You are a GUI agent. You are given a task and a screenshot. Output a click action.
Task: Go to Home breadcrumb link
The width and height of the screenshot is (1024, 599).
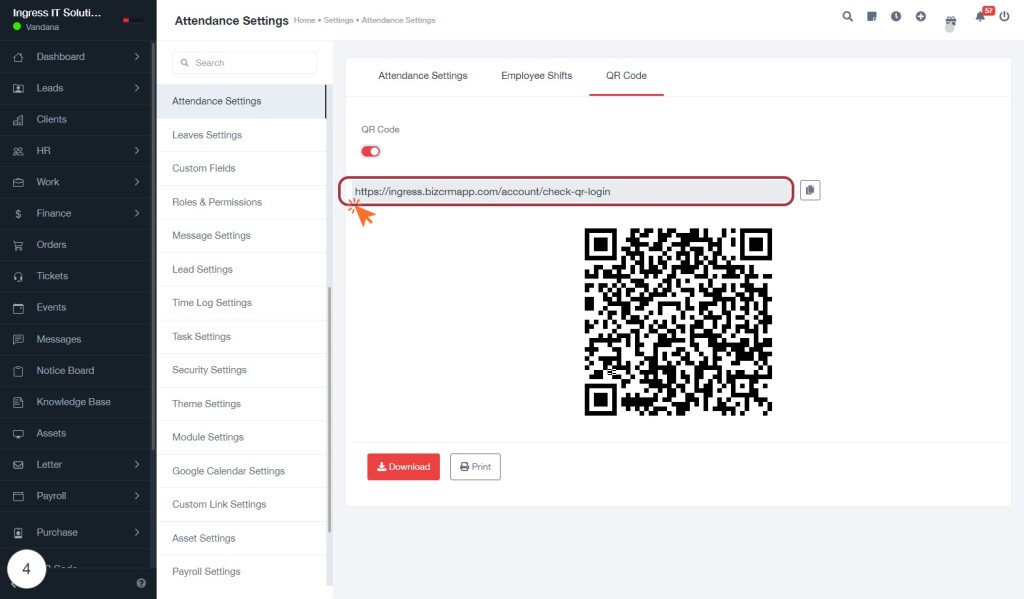(x=304, y=20)
